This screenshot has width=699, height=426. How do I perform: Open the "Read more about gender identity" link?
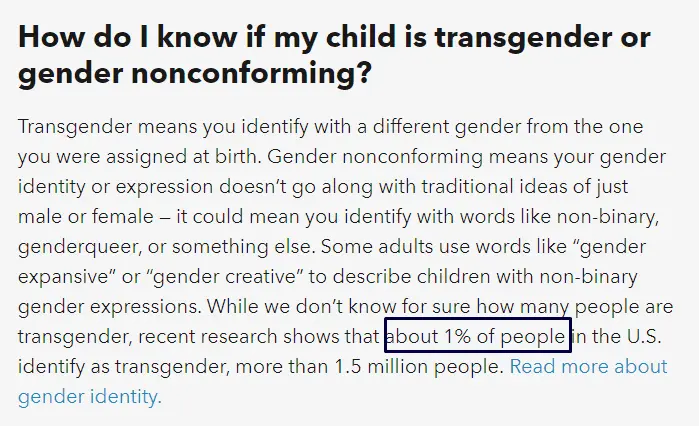coord(588,366)
